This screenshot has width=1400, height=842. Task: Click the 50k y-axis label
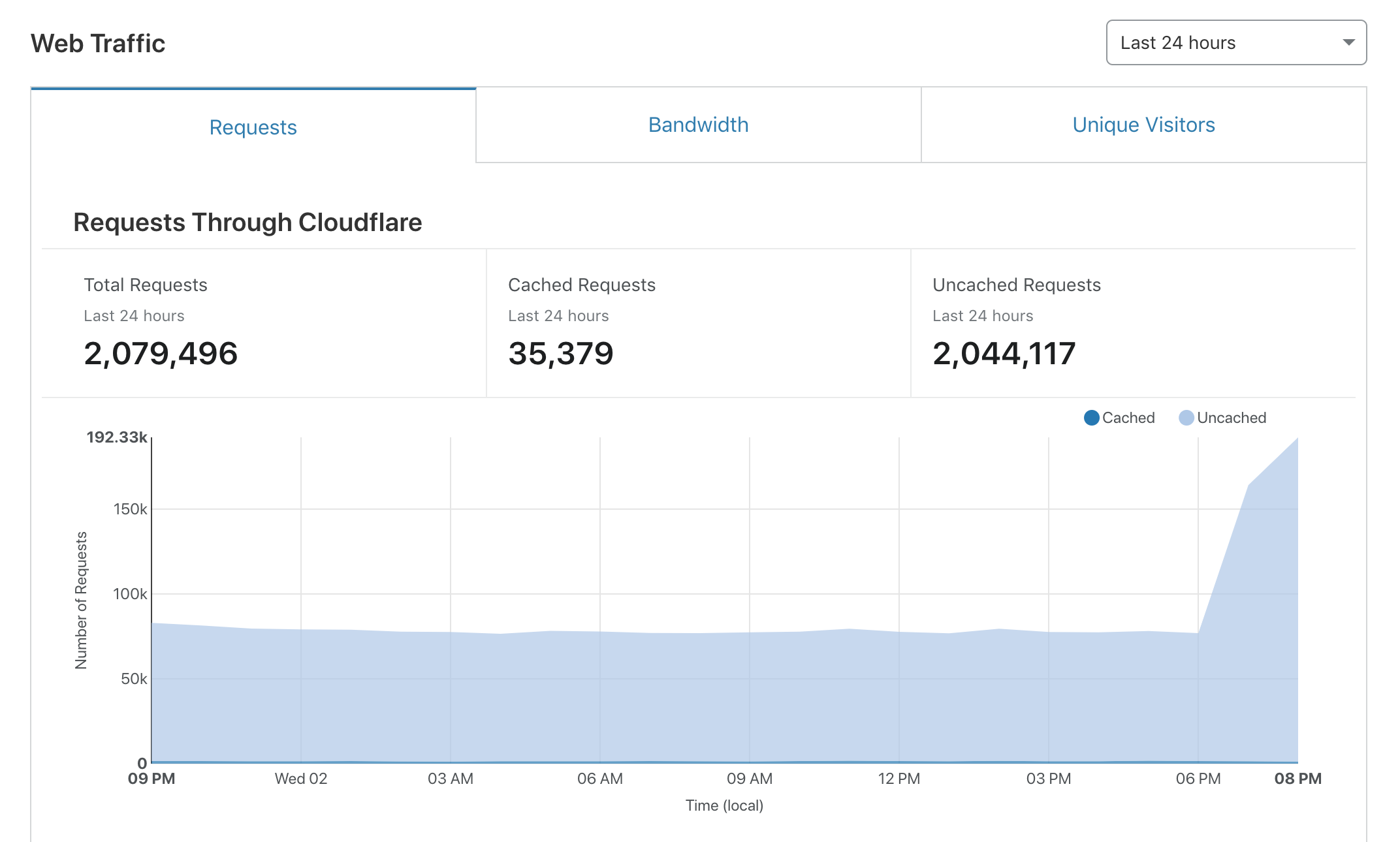[134, 679]
